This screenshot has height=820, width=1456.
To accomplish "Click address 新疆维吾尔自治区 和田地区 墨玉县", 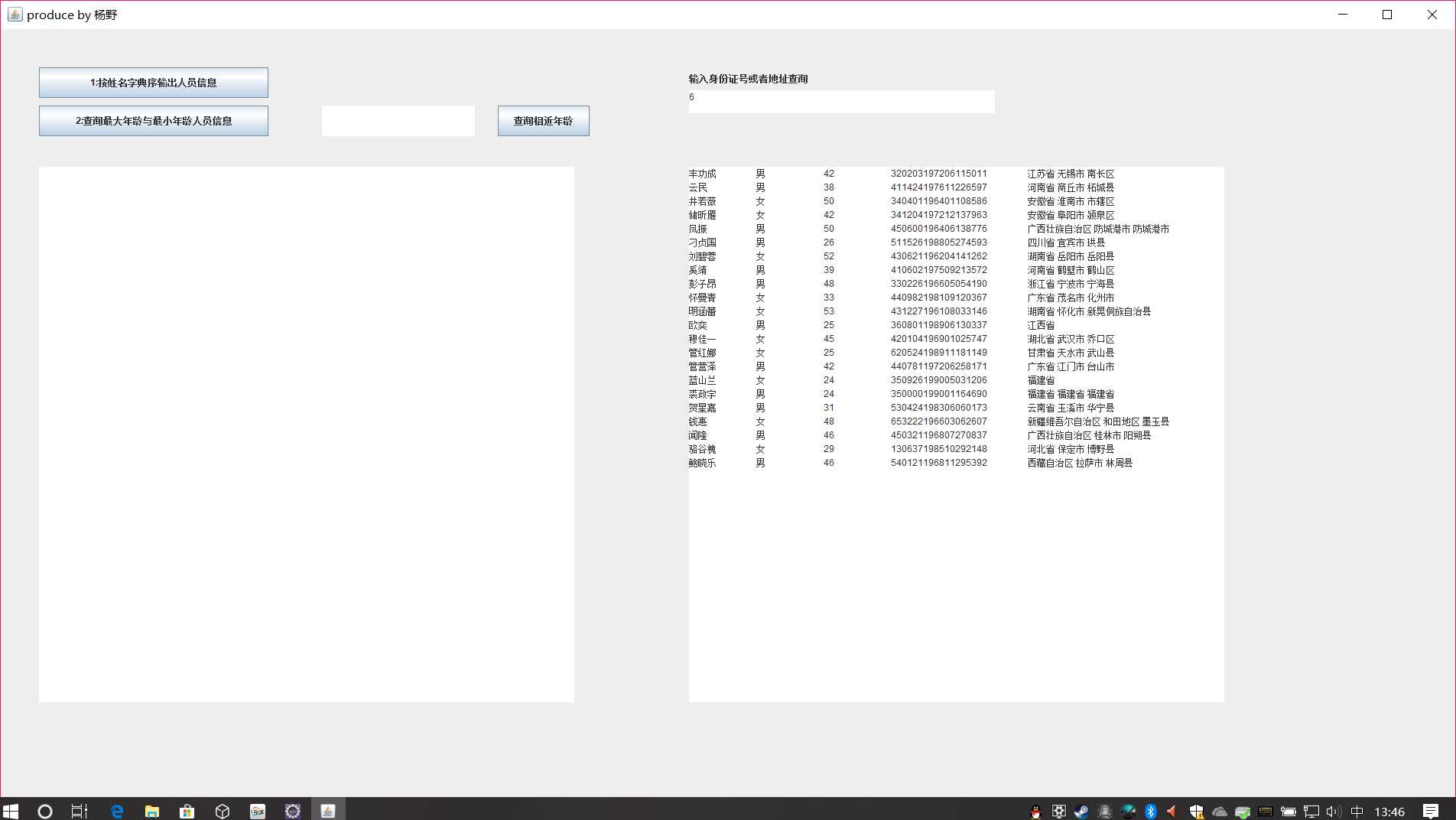I will click(x=1098, y=421).
